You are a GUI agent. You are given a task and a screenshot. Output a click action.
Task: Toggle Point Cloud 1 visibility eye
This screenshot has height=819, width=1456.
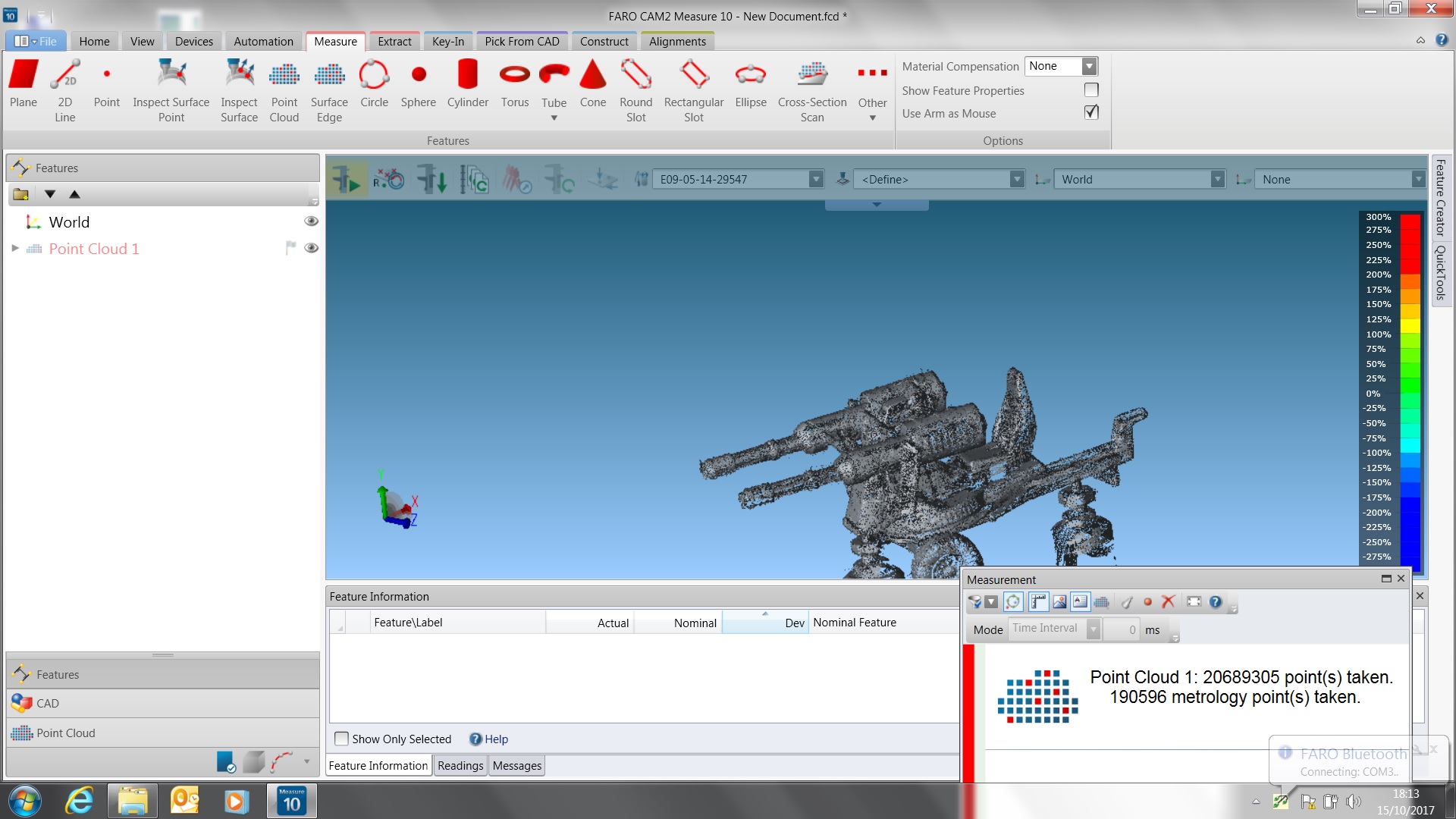[x=311, y=248]
